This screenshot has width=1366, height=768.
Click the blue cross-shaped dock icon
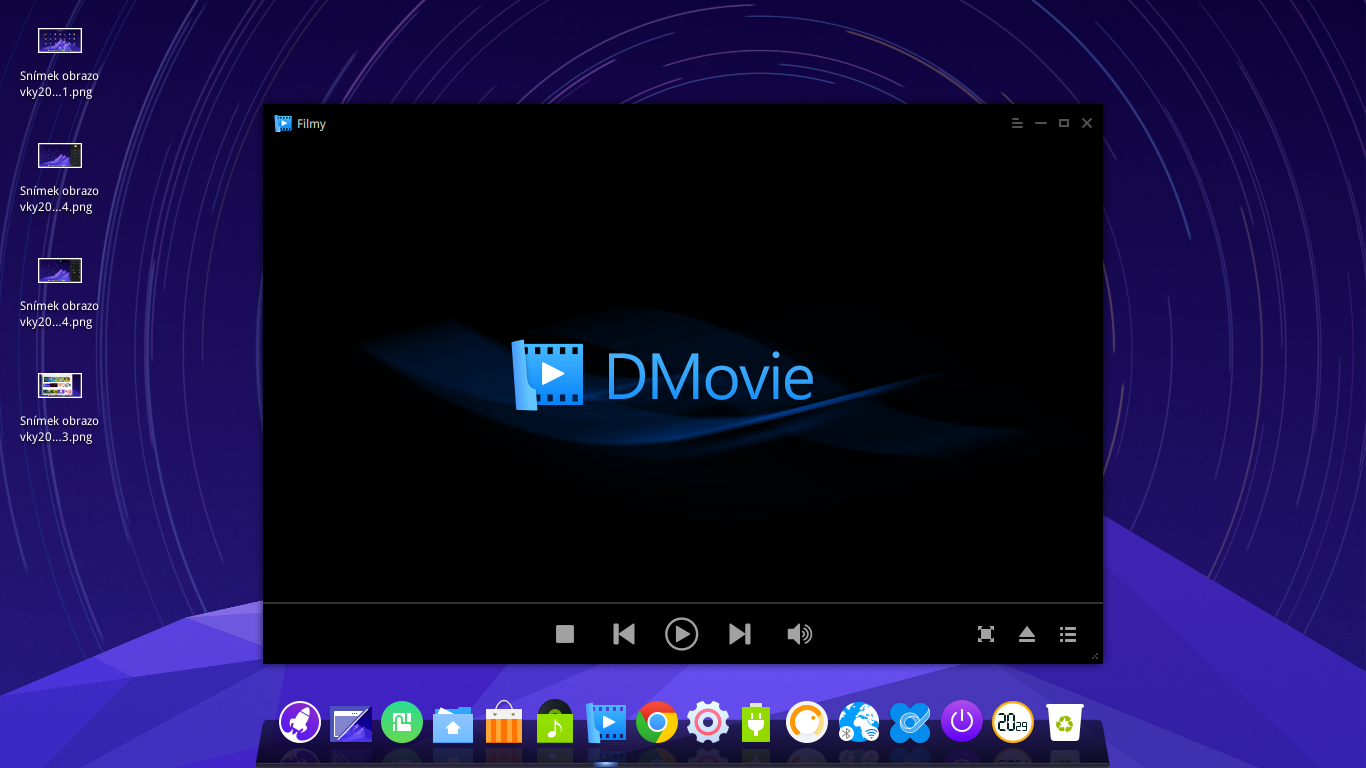tap(910, 722)
